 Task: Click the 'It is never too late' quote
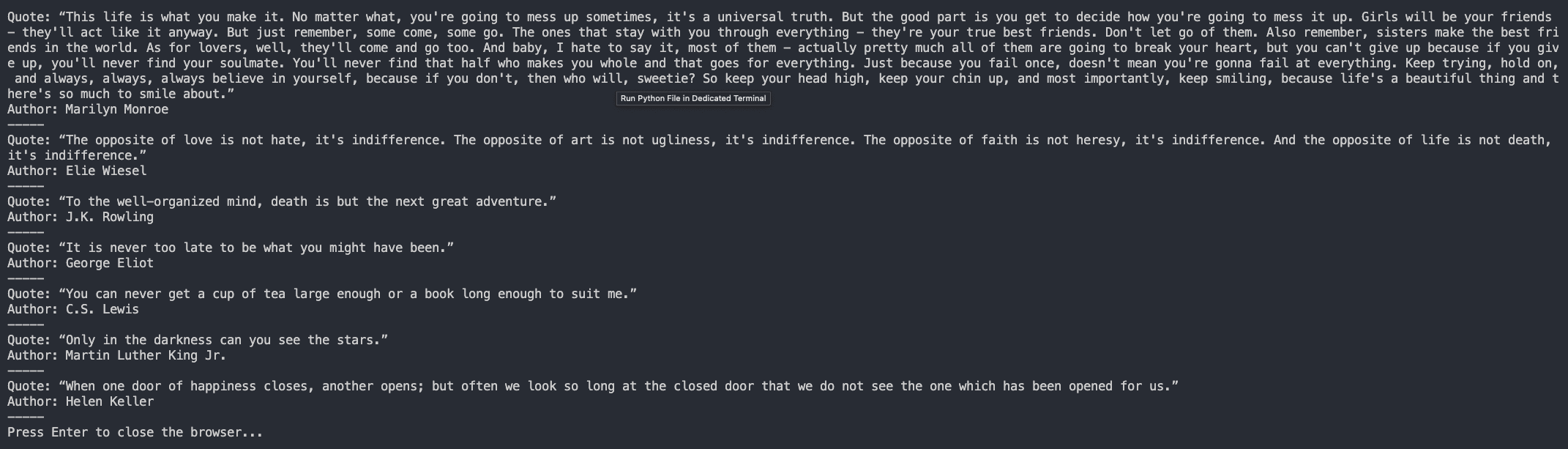tap(231, 248)
